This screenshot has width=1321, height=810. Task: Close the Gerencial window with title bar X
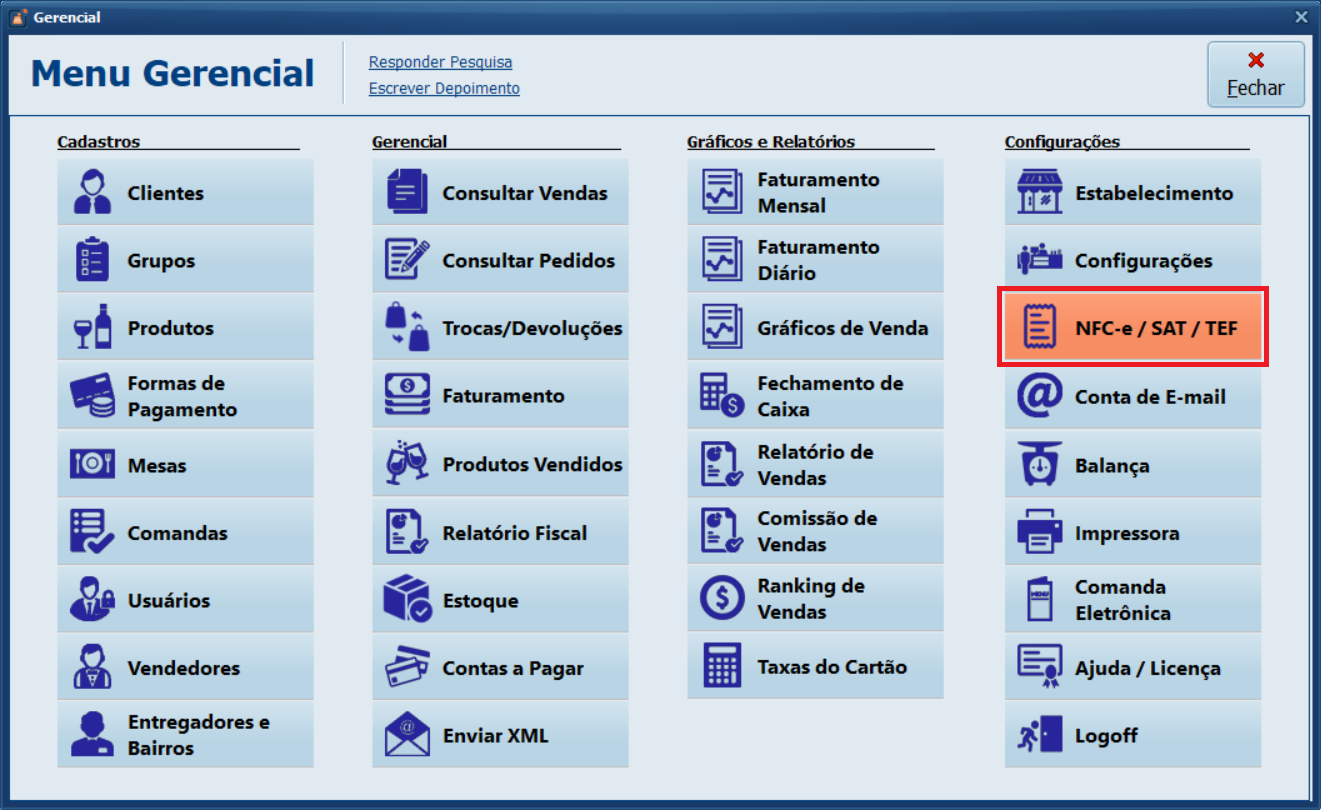coord(1301,17)
